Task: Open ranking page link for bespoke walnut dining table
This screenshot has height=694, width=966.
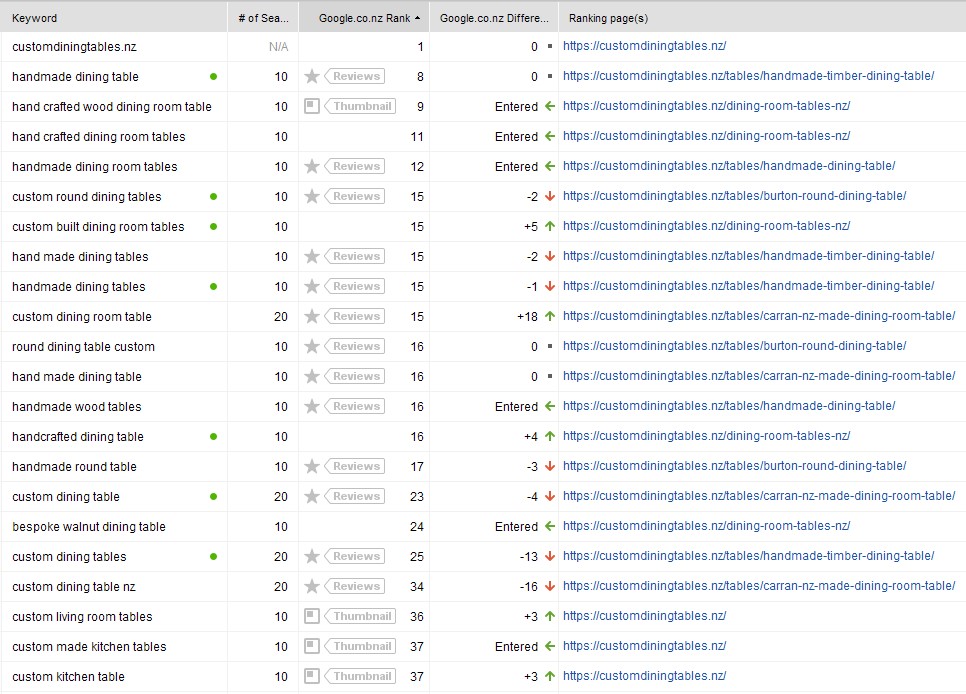Action: pyautogui.click(x=707, y=526)
